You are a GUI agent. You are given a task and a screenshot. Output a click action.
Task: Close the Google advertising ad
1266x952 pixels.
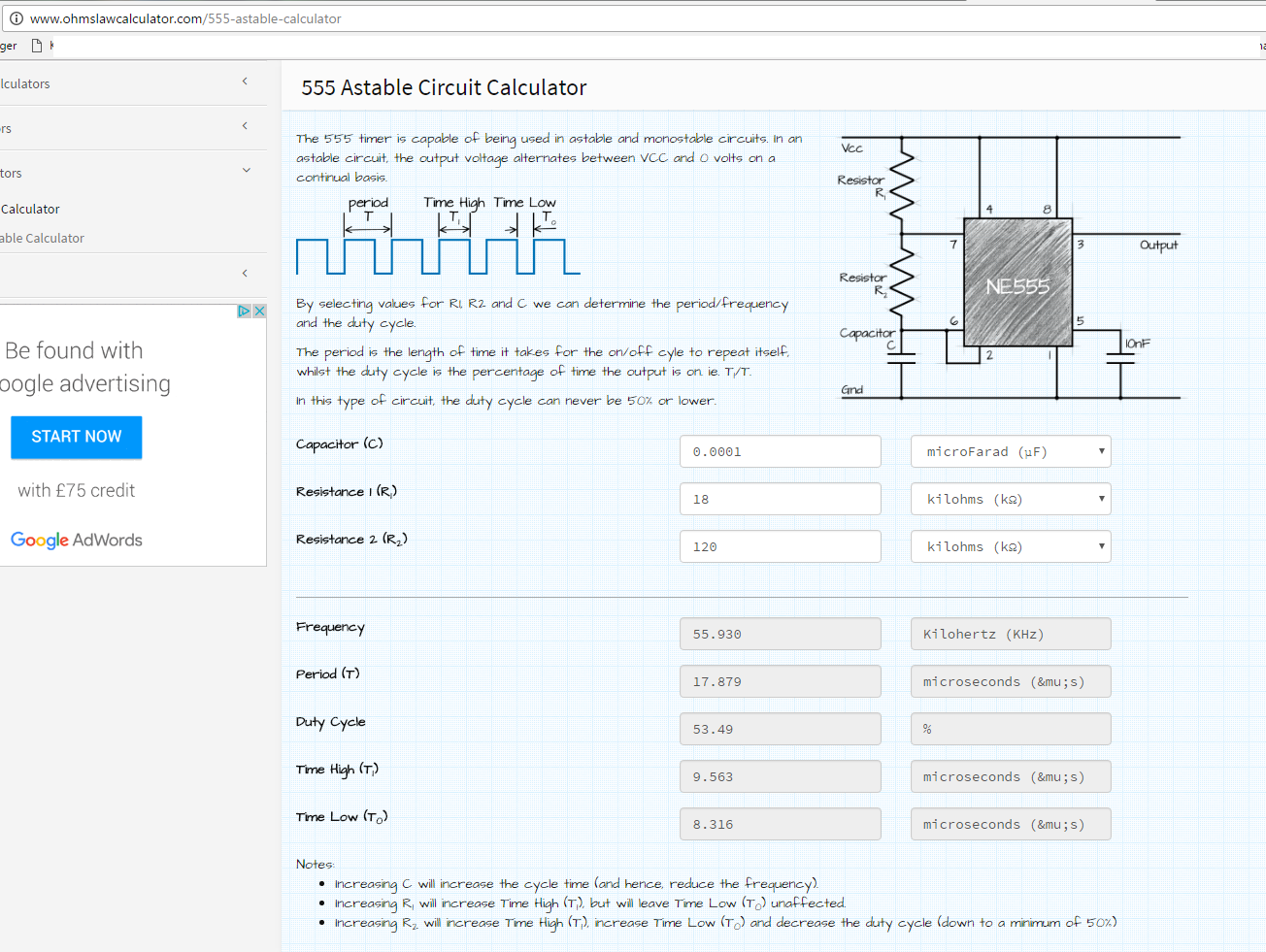pos(259,312)
